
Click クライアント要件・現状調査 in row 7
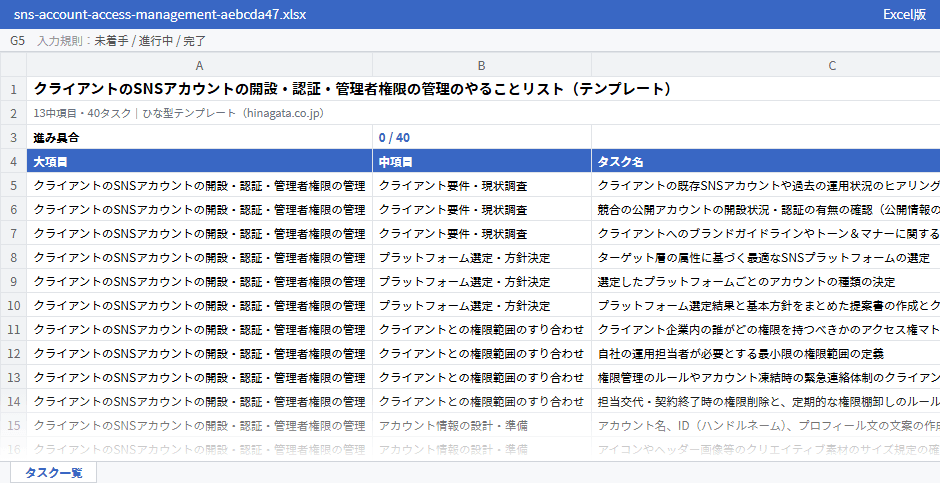(481, 233)
